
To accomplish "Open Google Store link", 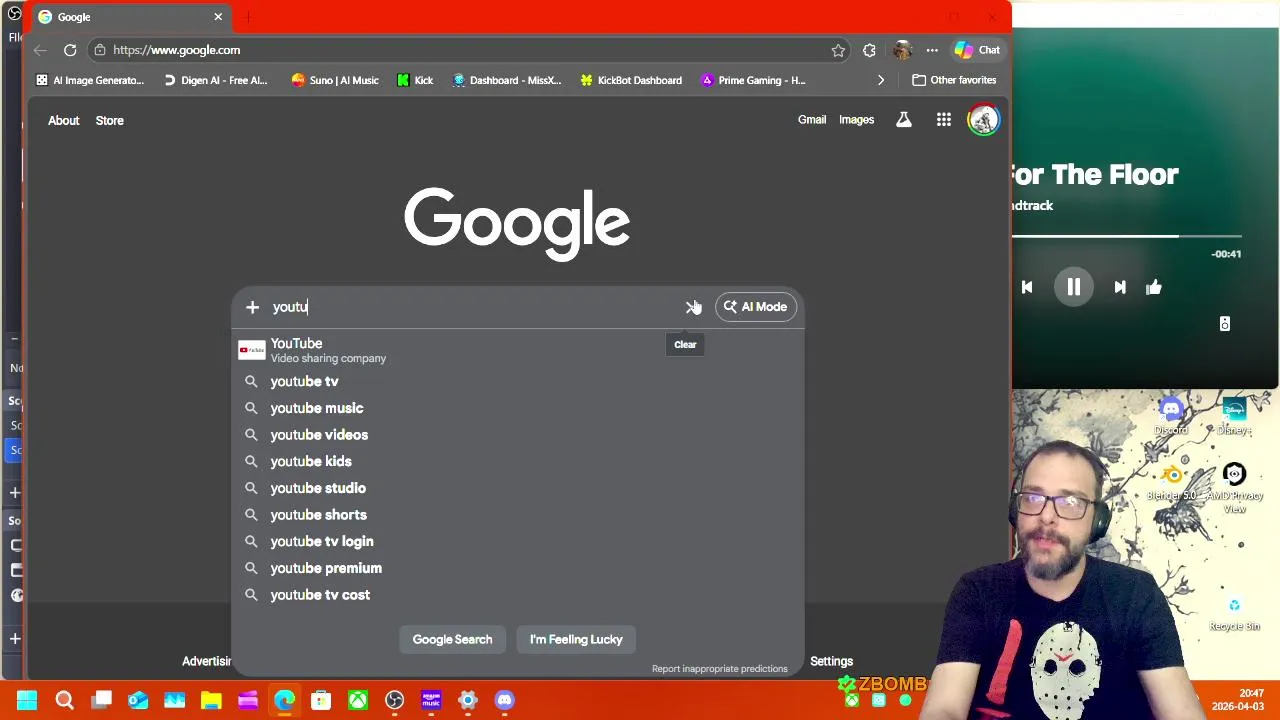I will coord(110,121).
